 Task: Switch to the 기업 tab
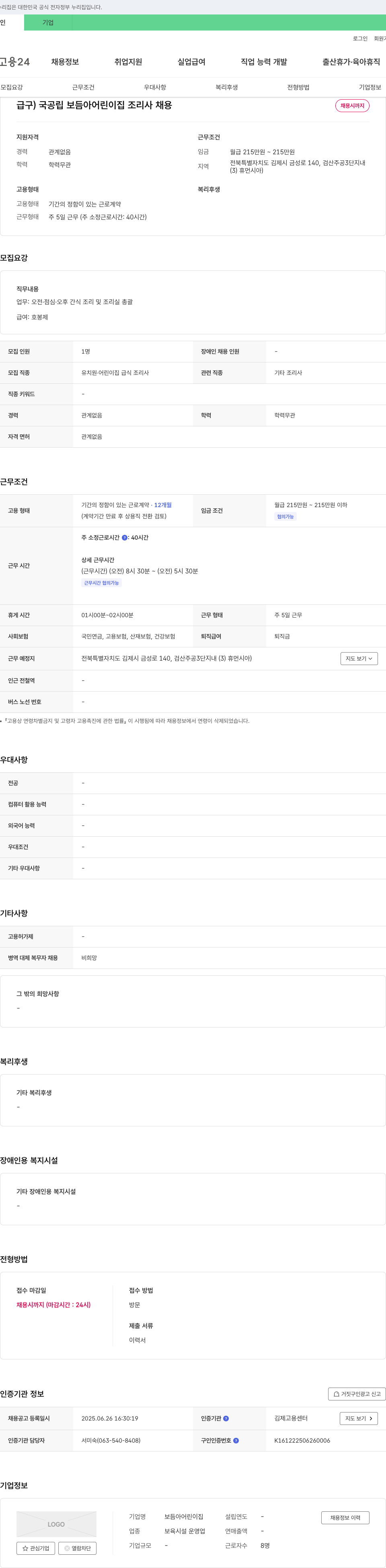[48, 23]
